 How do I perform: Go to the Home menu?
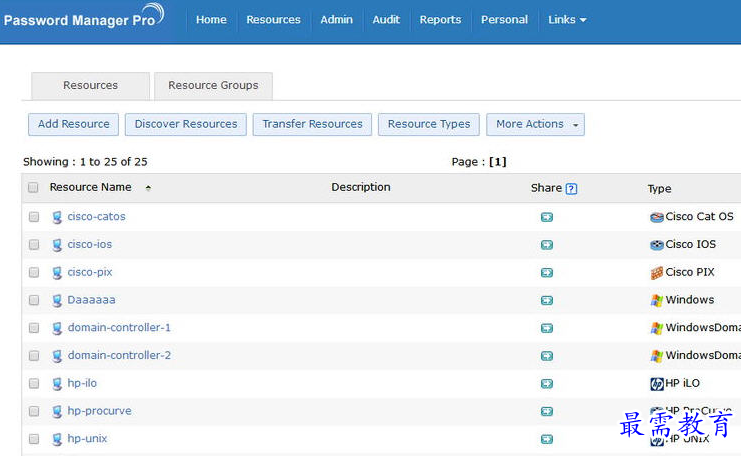tap(211, 20)
